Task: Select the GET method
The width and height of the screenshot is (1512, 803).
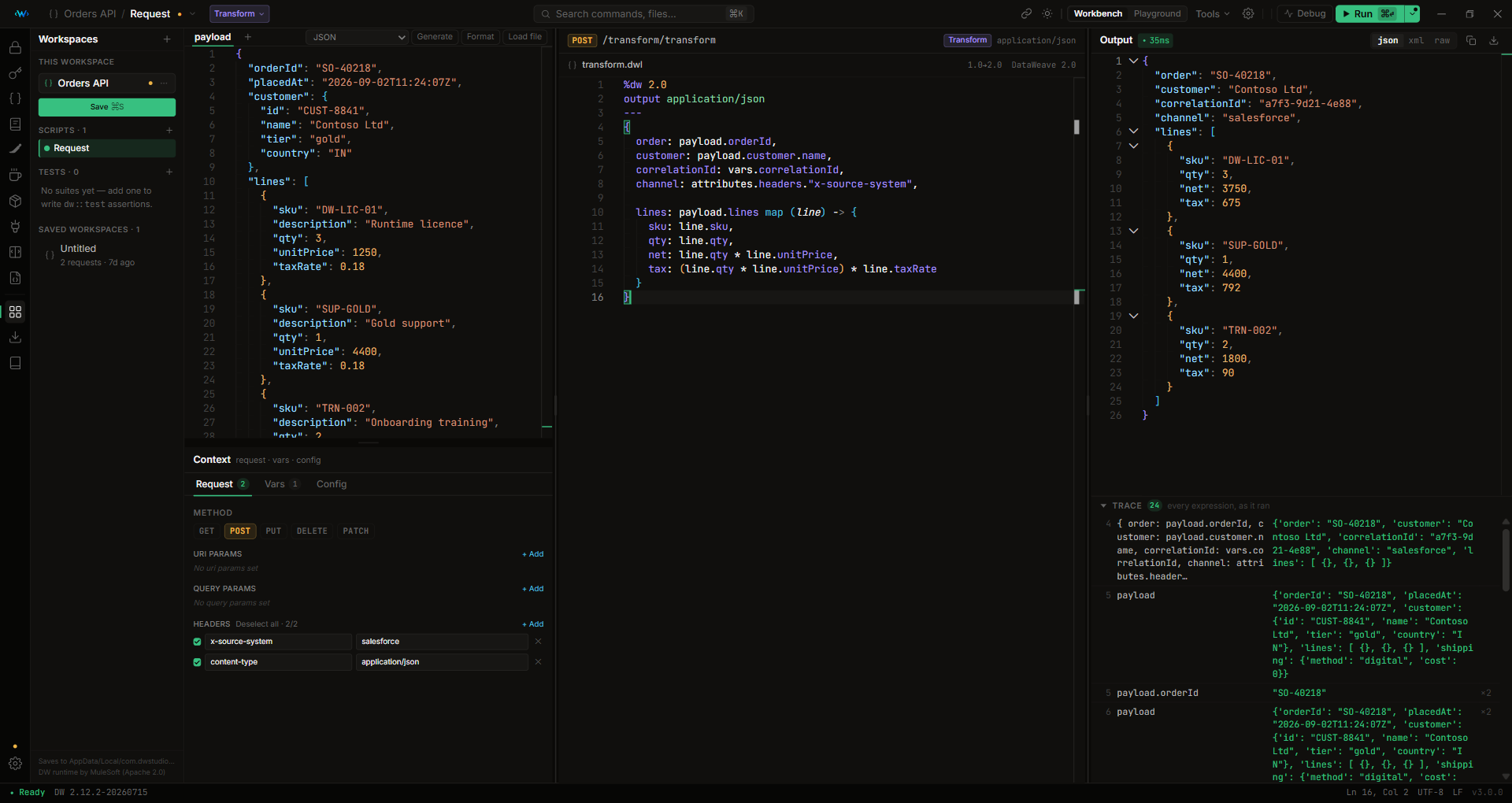Action: [207, 531]
